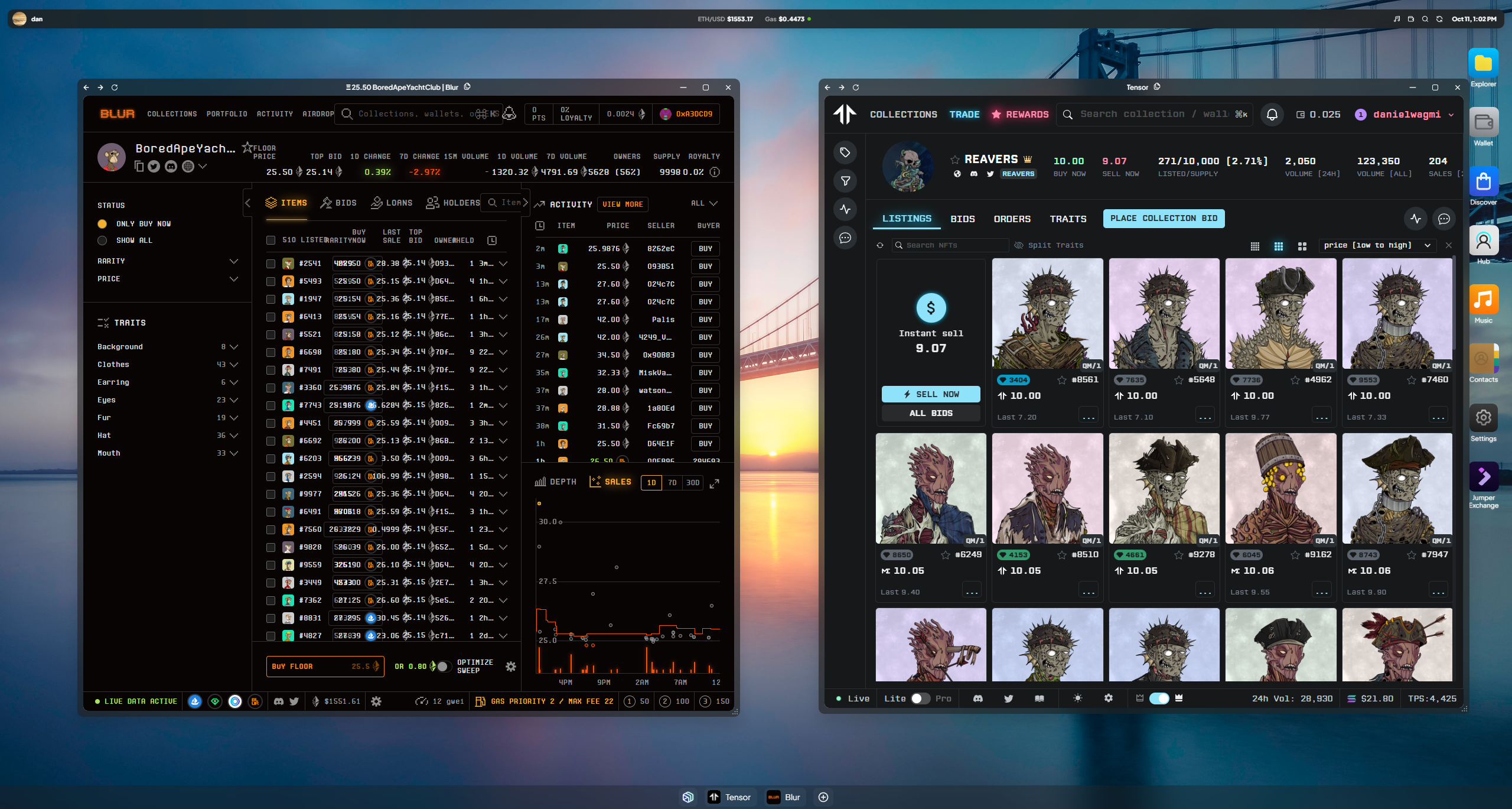Click the Tensor Search NFTs input field
This screenshot has height=809, width=1512.
[951, 245]
